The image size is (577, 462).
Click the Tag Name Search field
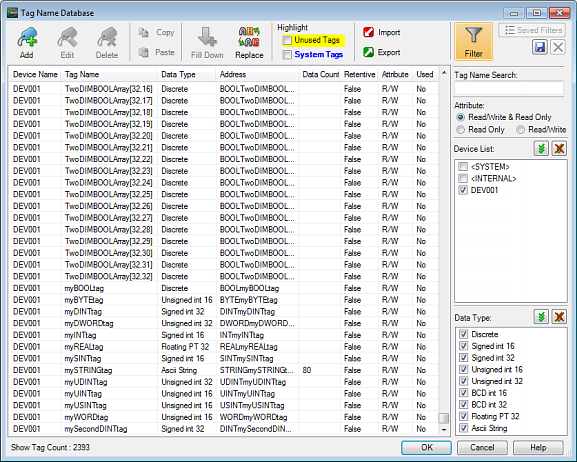509,88
